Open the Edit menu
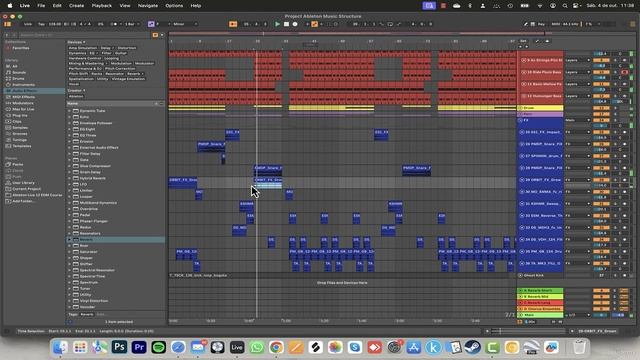640x360 pixels. pos(57,6)
